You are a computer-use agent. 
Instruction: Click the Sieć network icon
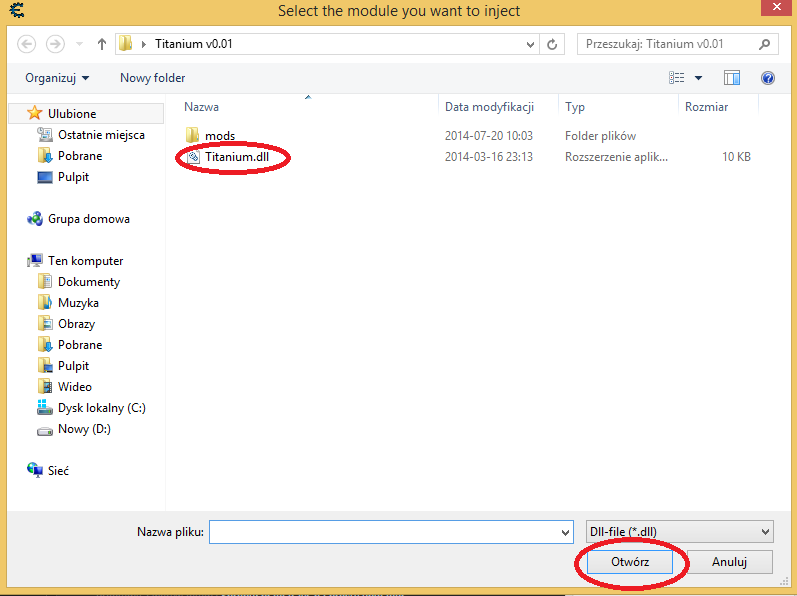[x=35, y=470]
